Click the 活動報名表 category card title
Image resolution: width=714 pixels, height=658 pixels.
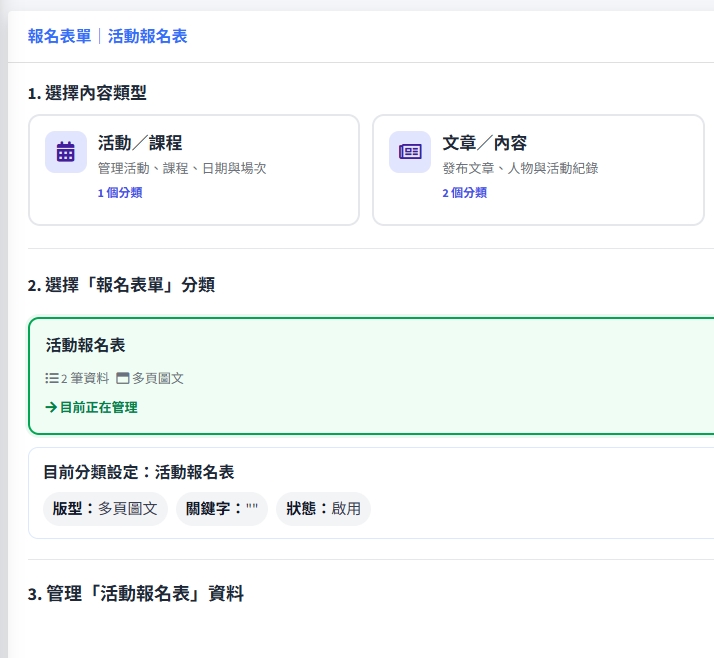85,345
